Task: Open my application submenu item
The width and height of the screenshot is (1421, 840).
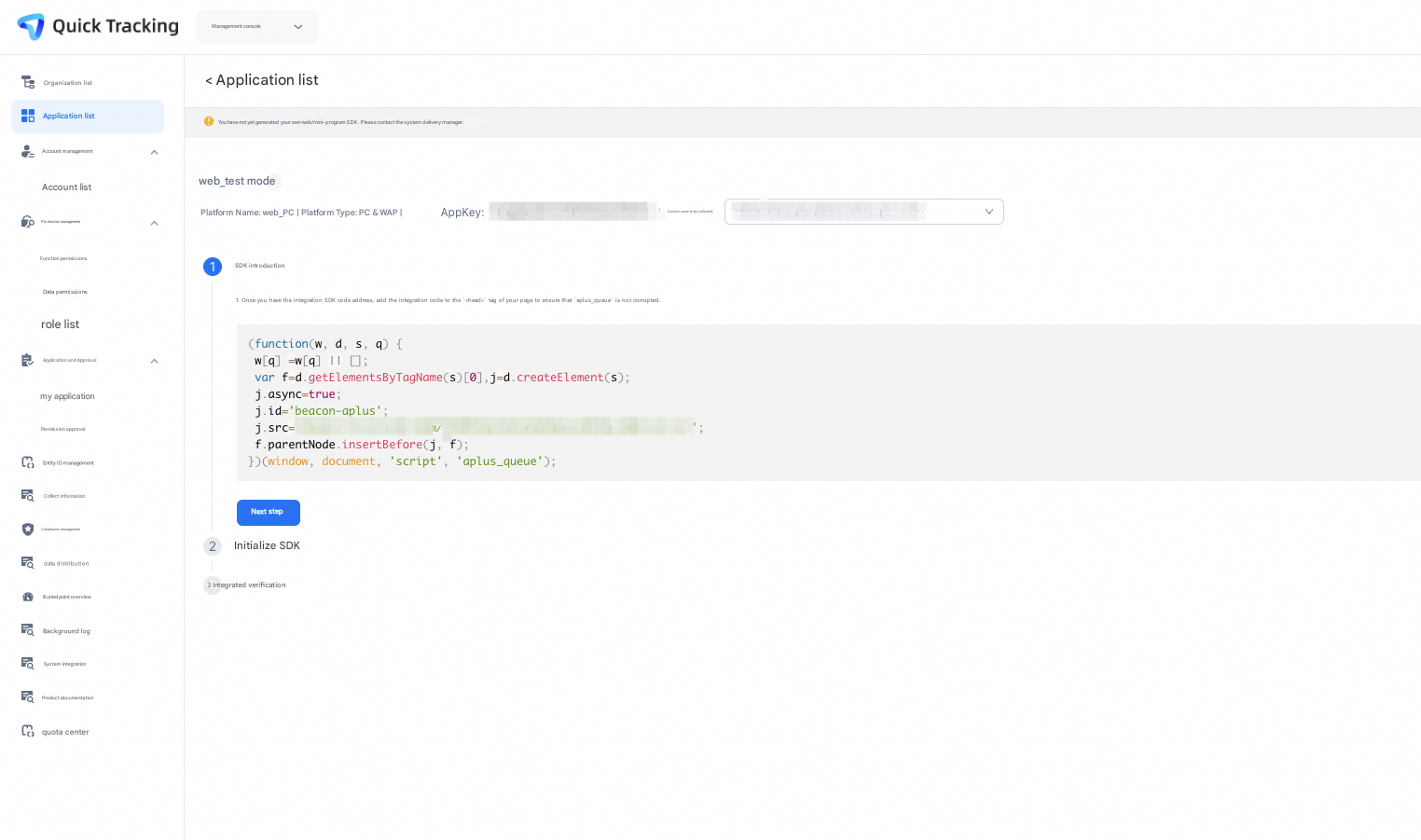Action: point(68,396)
